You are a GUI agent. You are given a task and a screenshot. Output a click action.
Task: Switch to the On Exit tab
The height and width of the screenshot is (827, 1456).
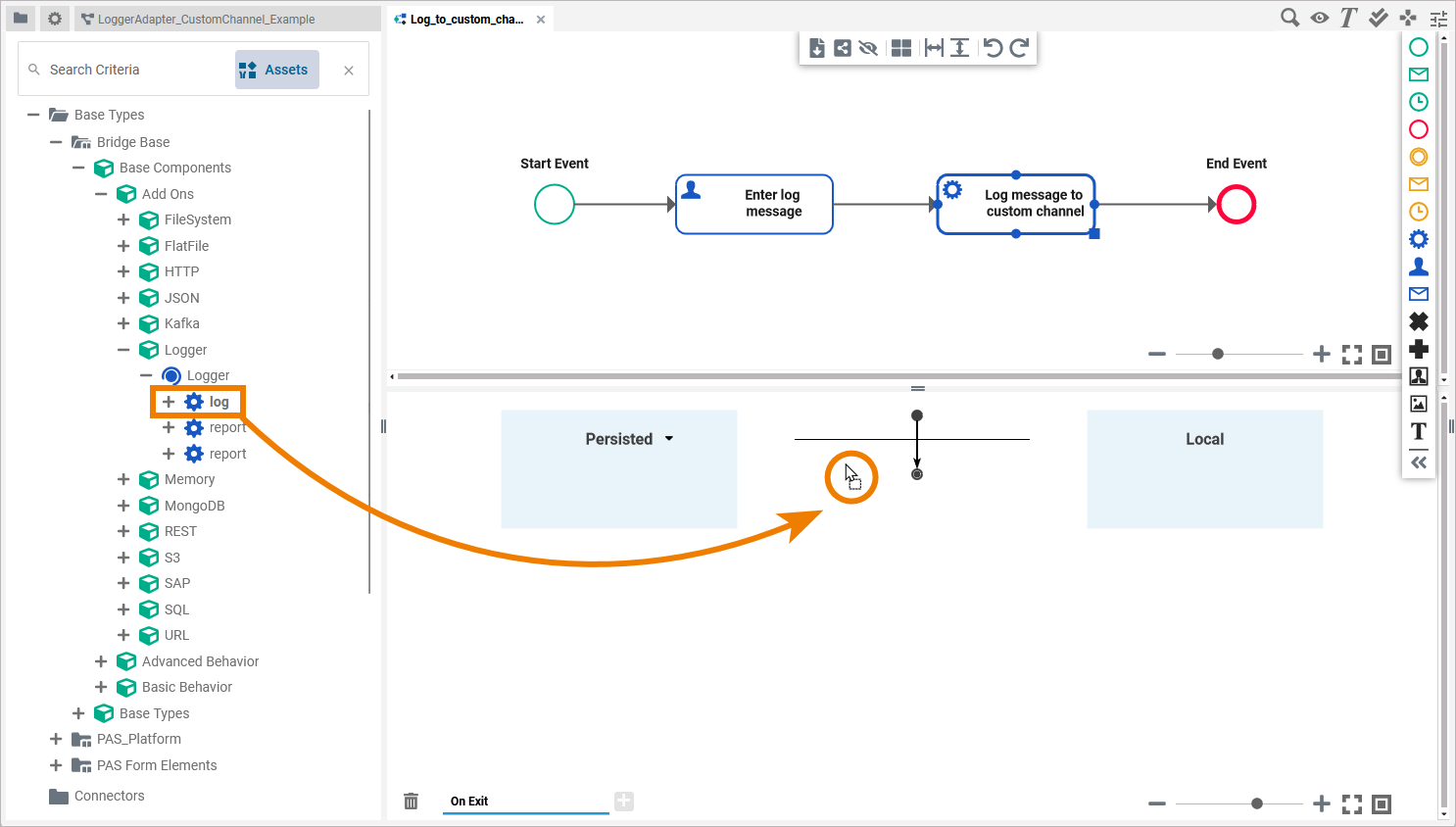[x=469, y=802]
